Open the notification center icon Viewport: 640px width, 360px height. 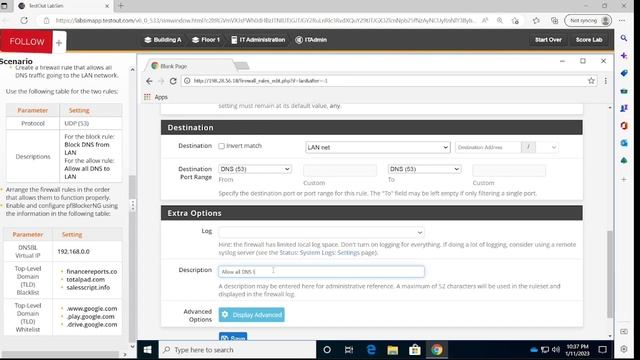[x=602, y=350]
